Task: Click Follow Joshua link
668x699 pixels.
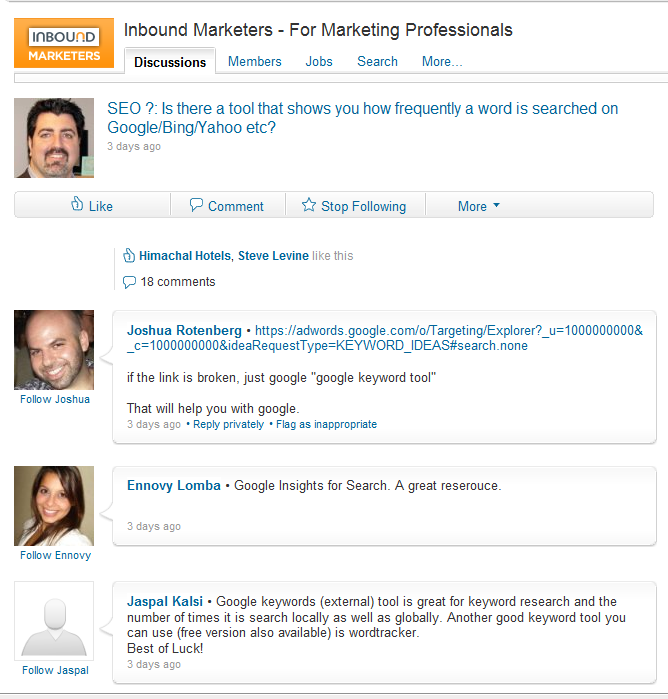Action: tap(55, 399)
